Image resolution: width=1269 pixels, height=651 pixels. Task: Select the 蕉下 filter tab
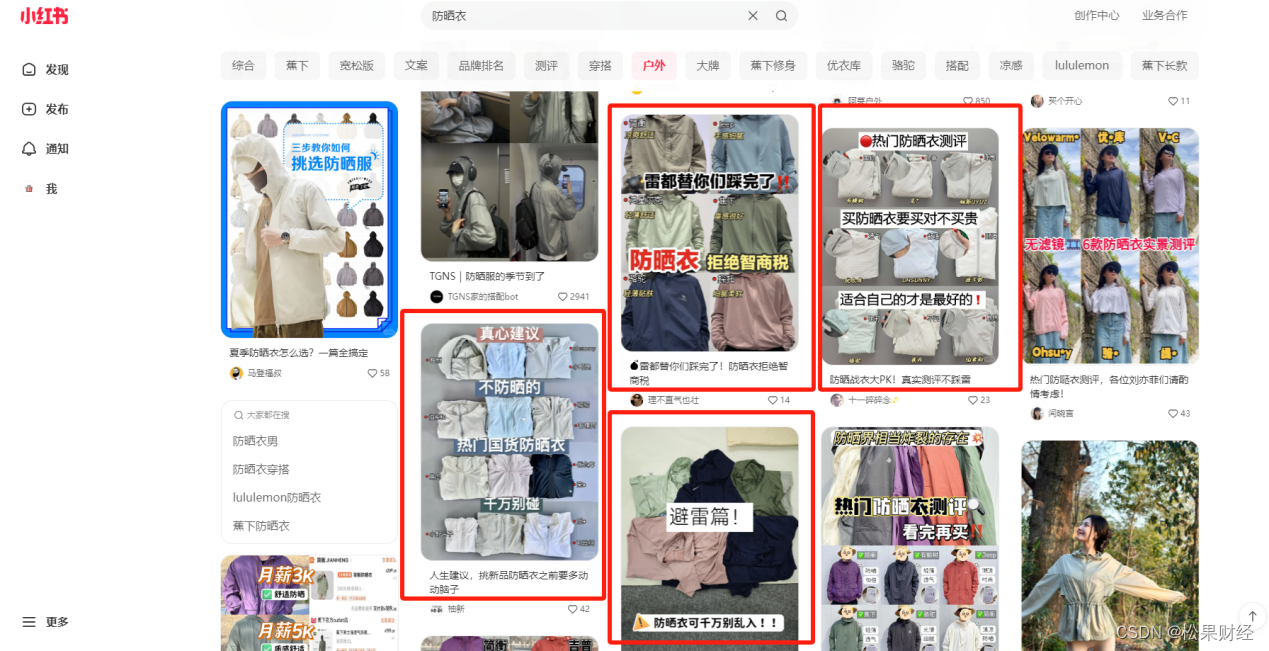(297, 66)
